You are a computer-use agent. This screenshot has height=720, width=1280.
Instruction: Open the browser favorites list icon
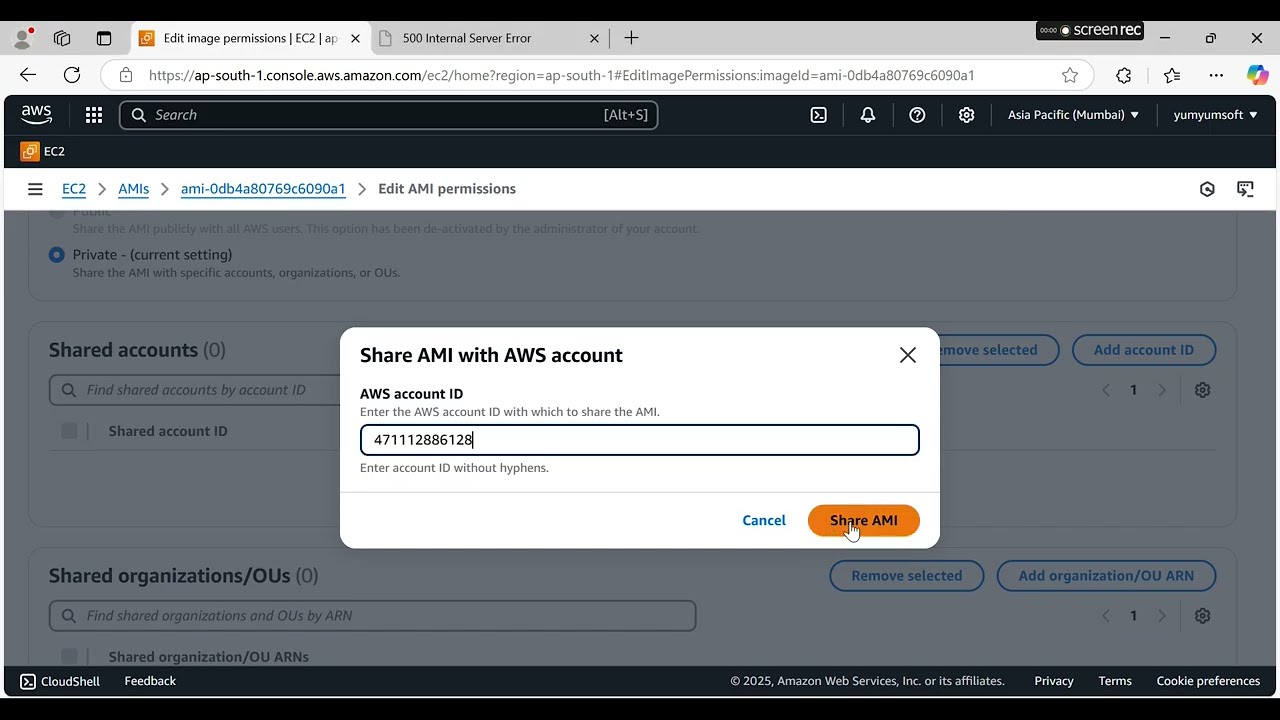[x=1172, y=75]
